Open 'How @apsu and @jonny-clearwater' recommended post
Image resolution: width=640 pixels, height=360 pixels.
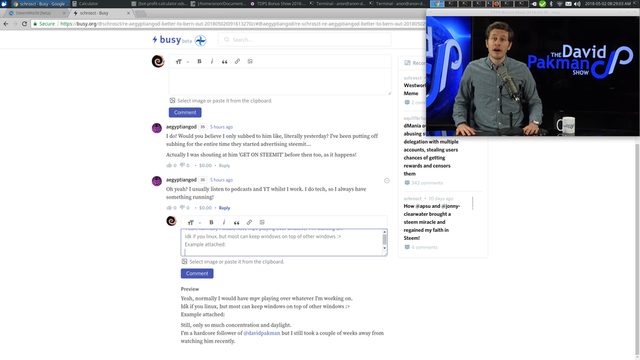432,222
